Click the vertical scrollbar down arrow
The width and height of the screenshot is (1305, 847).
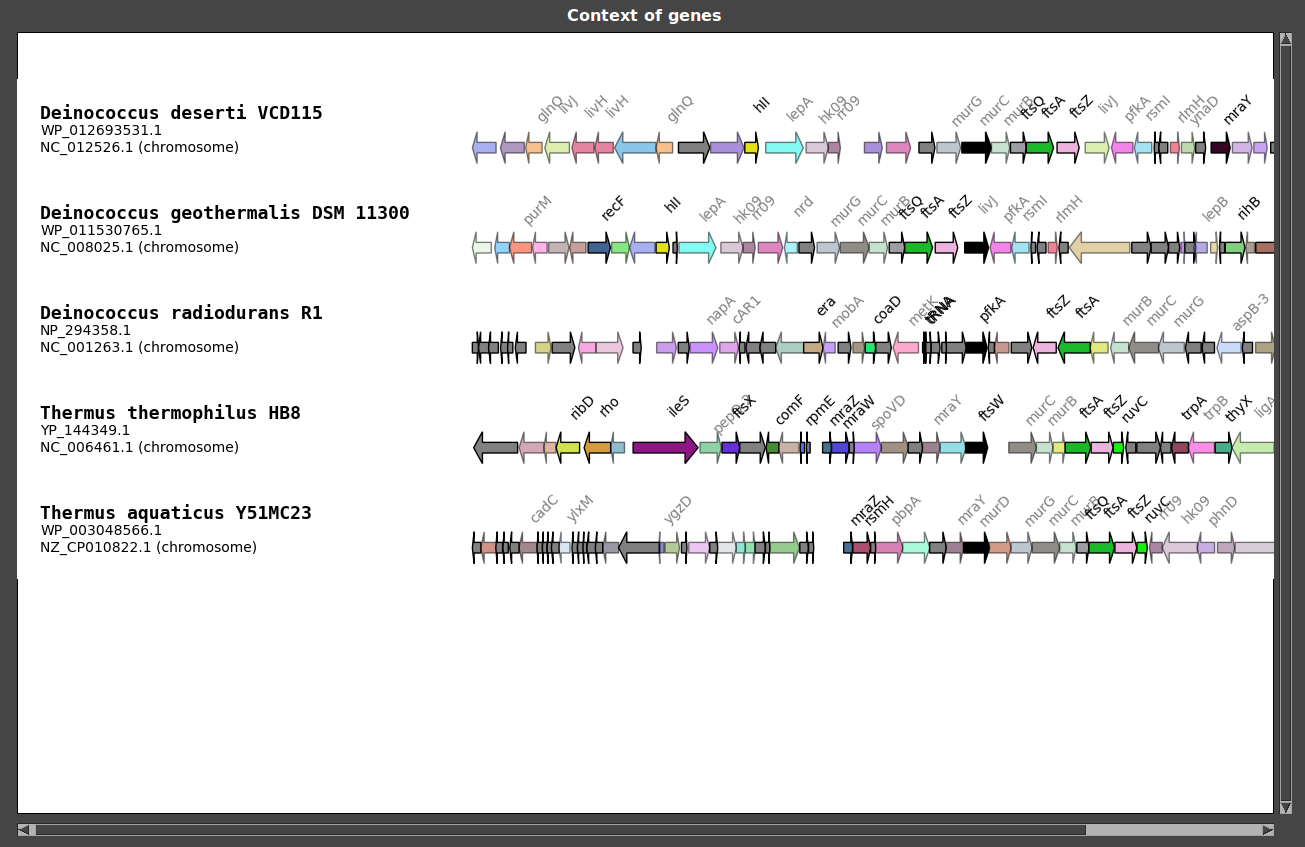tap(1286, 806)
